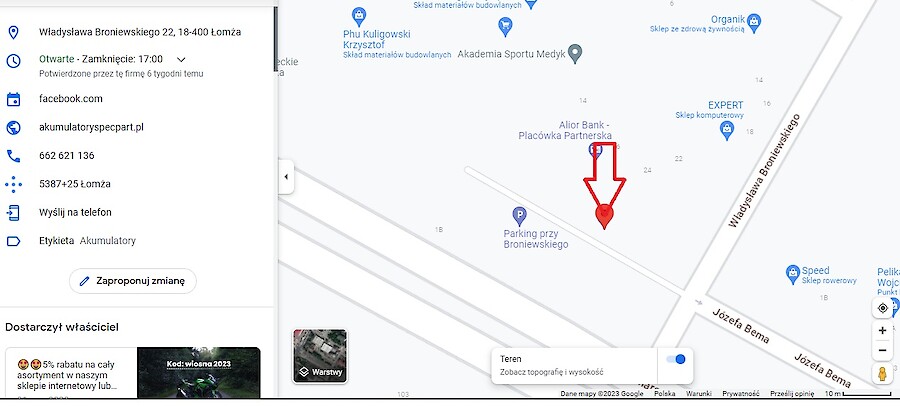This screenshot has height=406, width=900.
Task: Open the akumulatoryspecpart.pl website link
Action: (x=91, y=127)
